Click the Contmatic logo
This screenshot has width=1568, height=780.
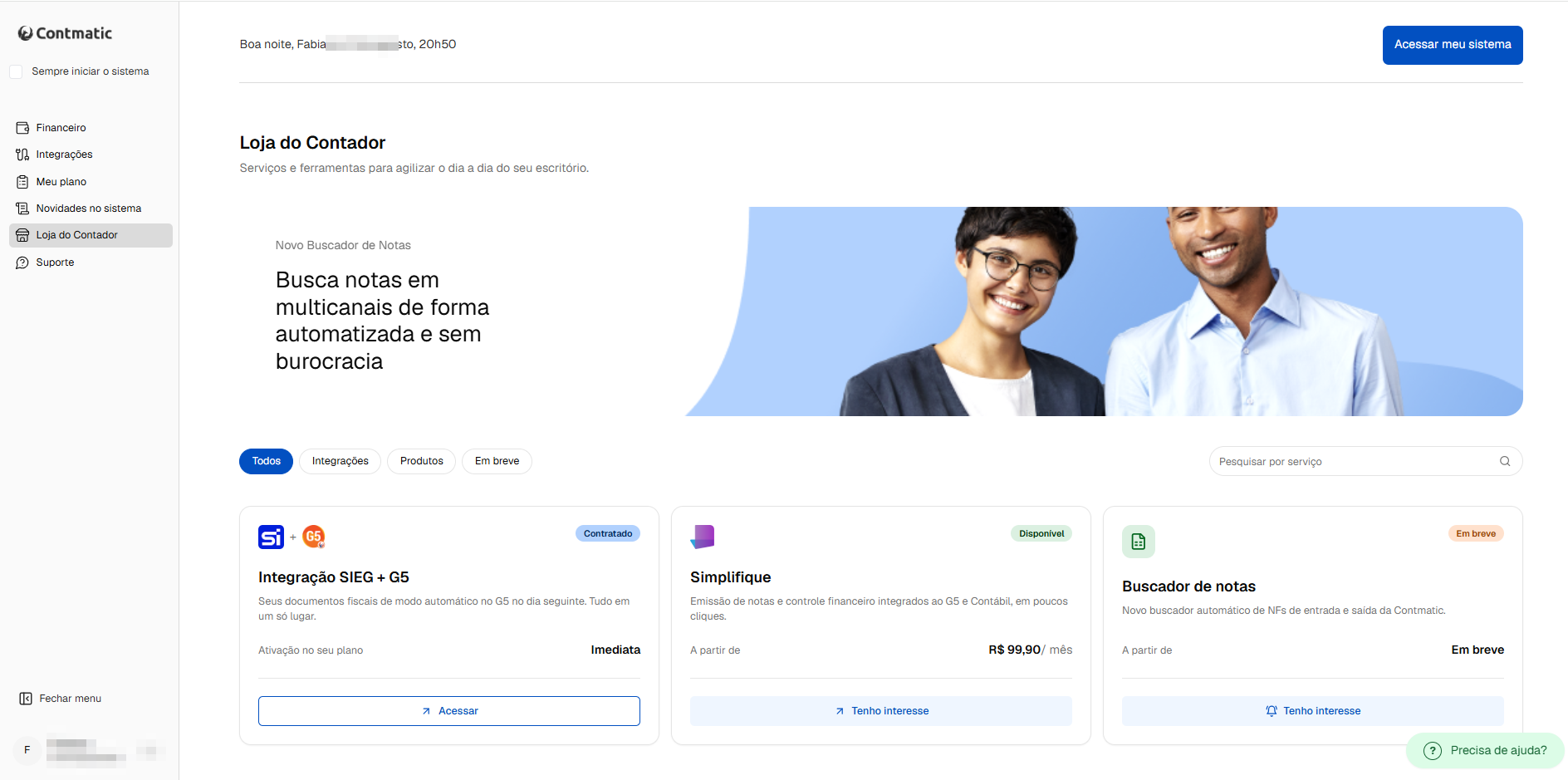65,33
